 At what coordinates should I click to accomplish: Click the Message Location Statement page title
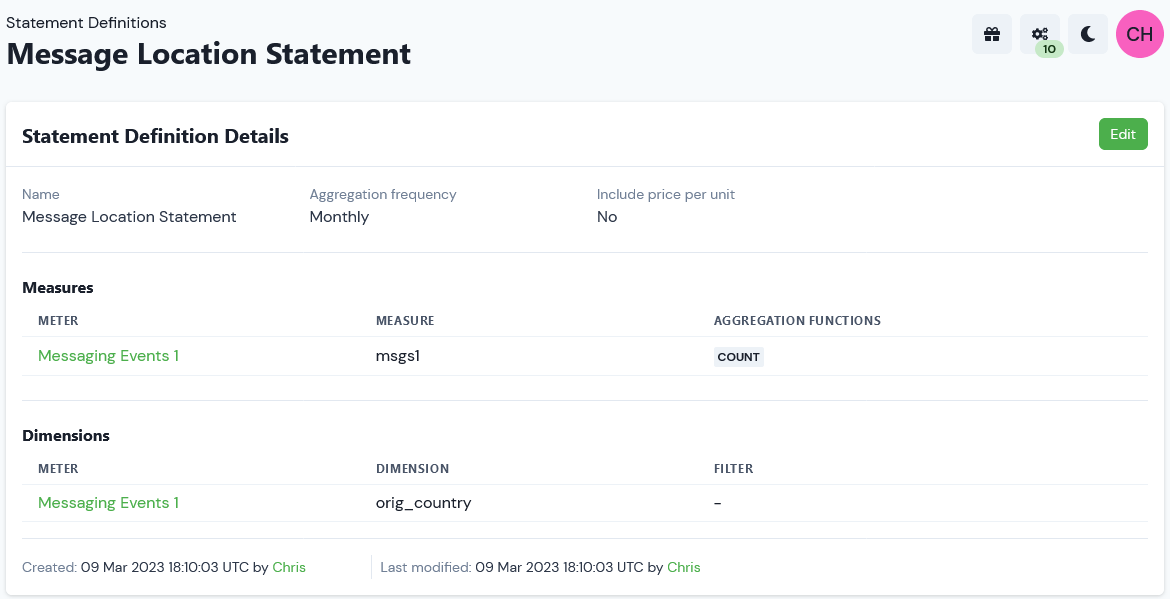(x=208, y=54)
